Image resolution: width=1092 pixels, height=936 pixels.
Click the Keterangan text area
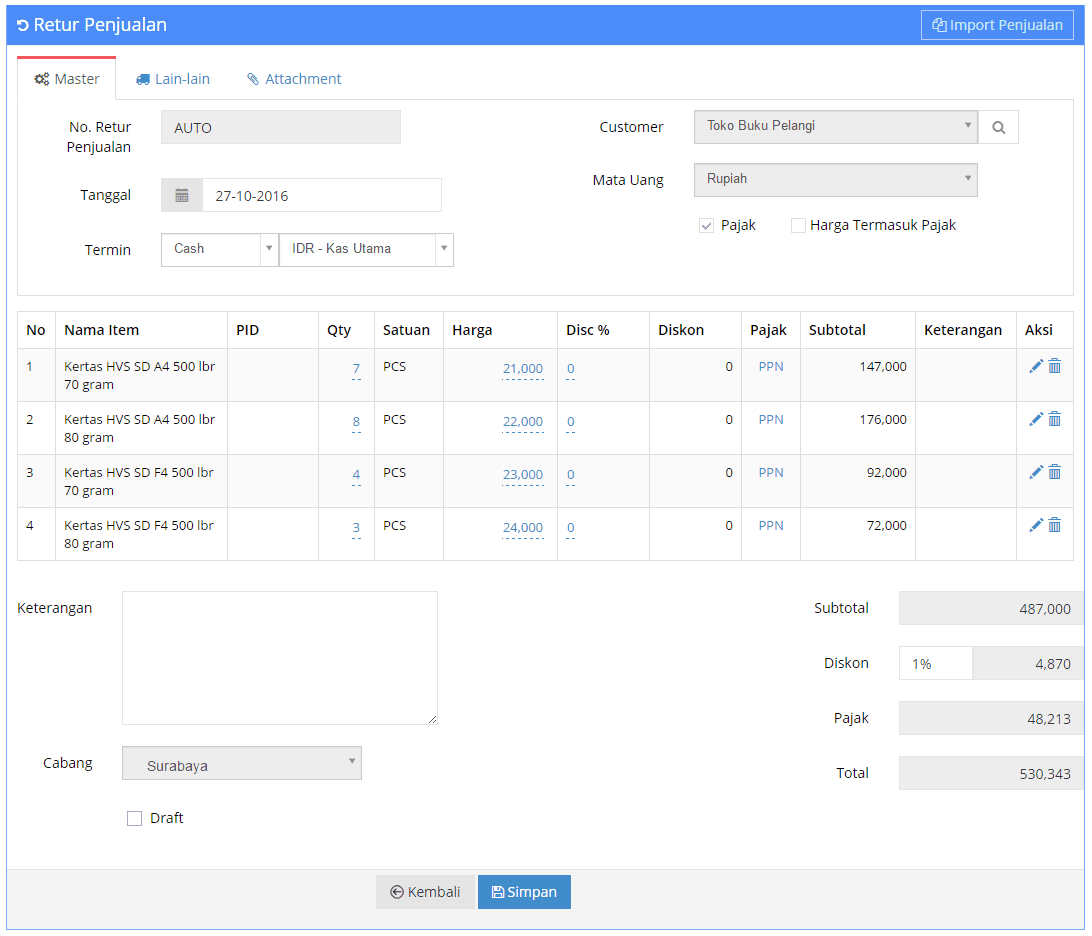pos(280,657)
